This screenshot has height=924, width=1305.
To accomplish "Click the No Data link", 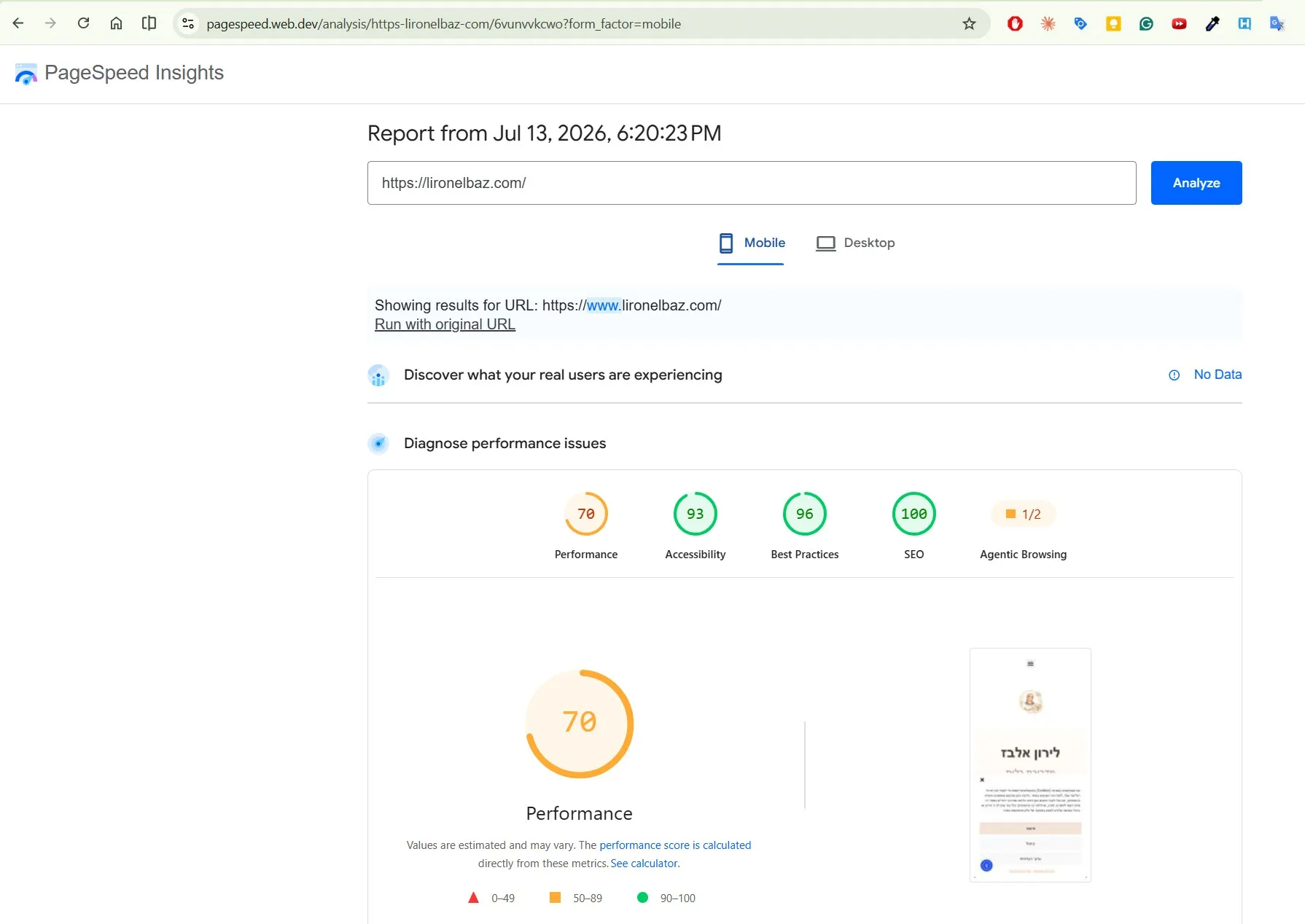I will coord(1218,375).
